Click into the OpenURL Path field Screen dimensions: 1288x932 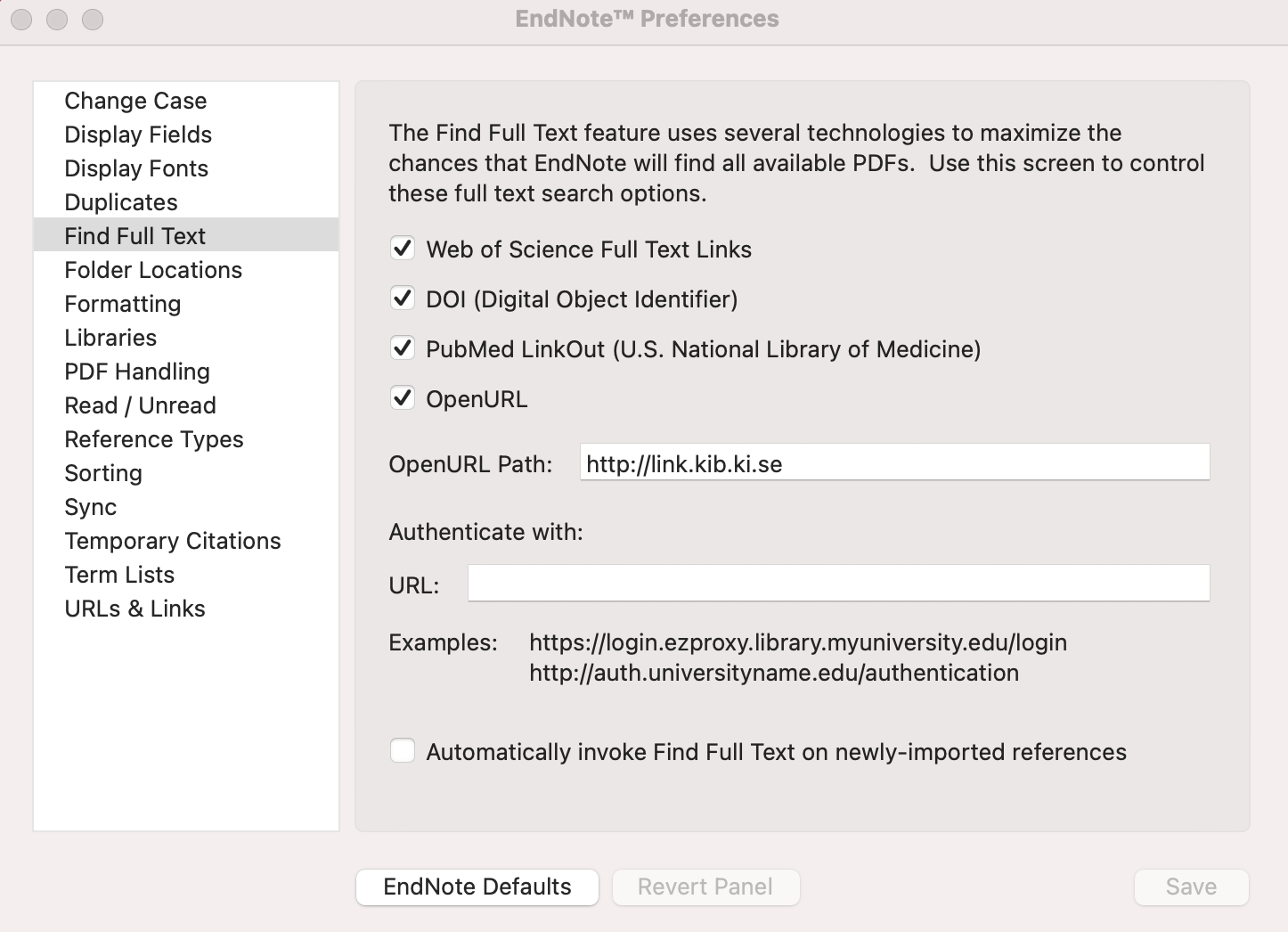point(894,462)
